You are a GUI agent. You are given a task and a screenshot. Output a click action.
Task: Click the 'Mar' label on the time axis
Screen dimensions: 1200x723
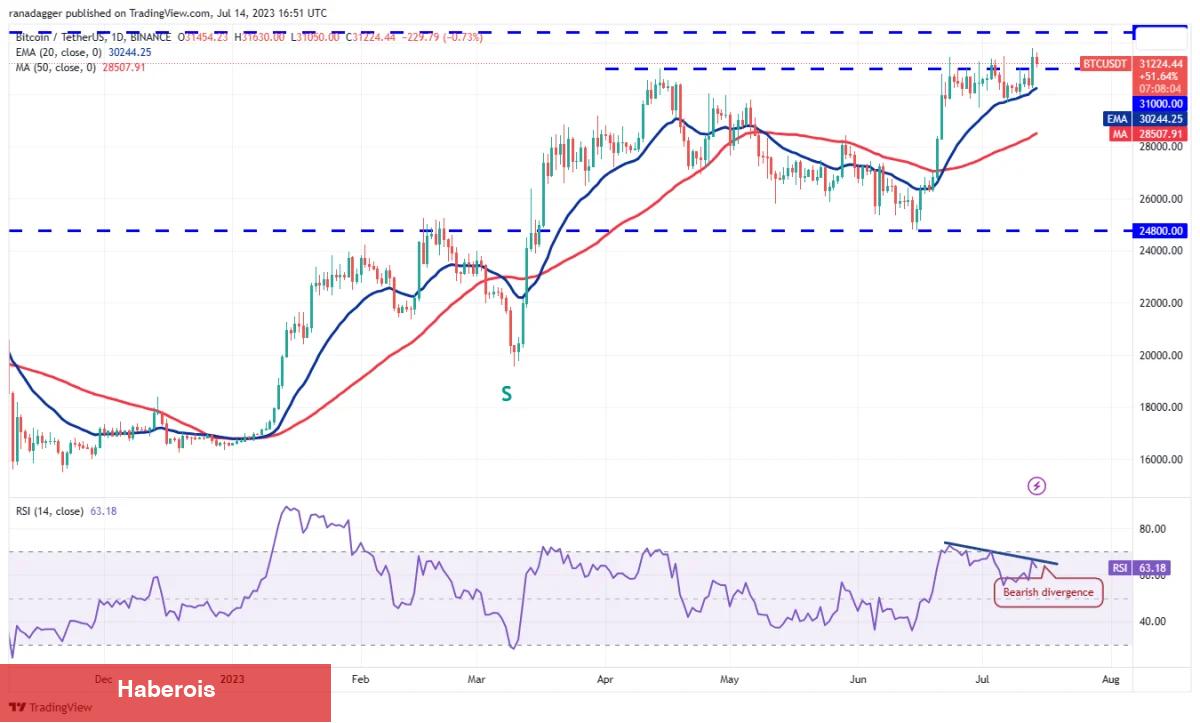click(476, 678)
